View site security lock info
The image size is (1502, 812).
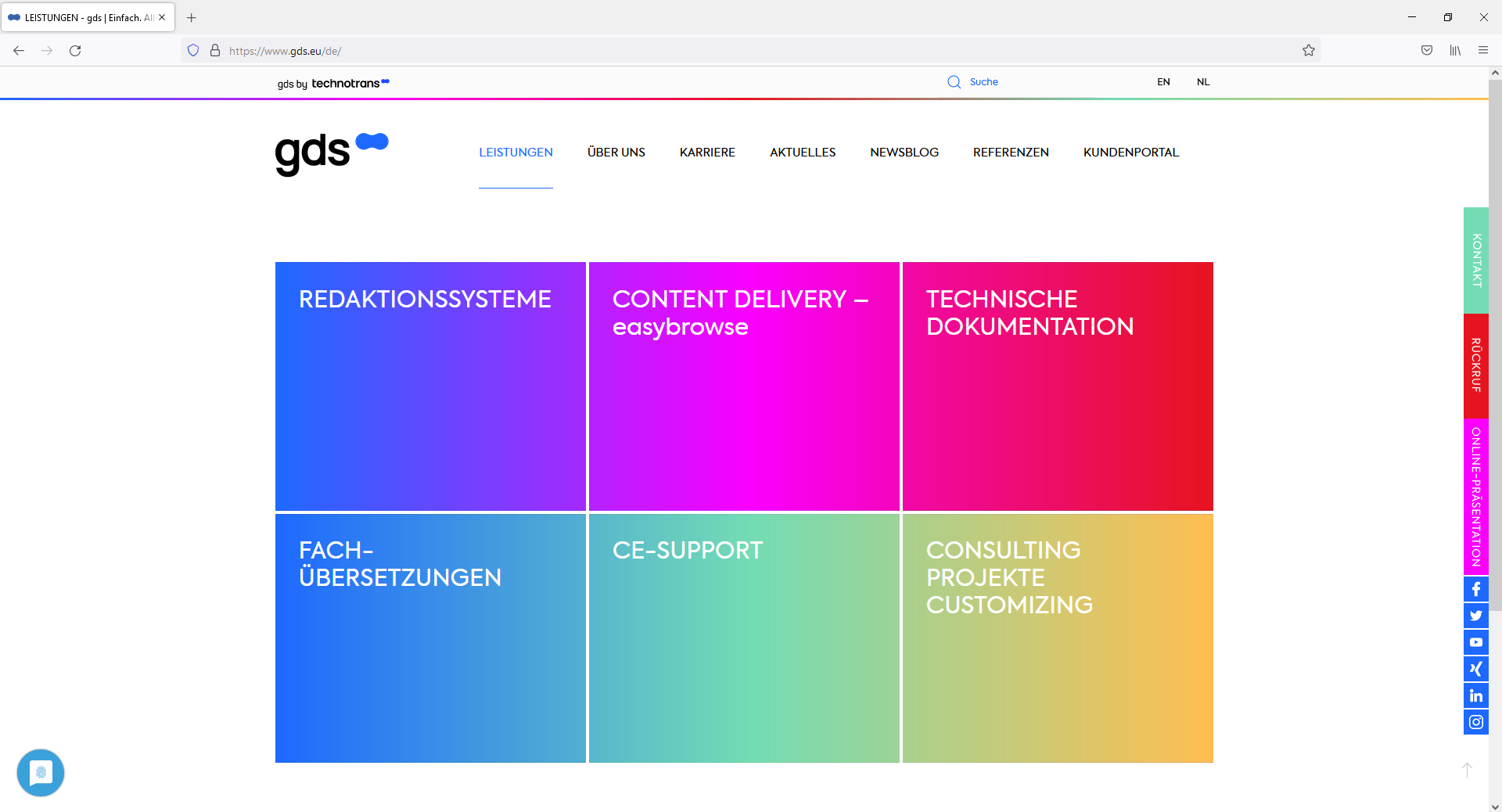215,51
